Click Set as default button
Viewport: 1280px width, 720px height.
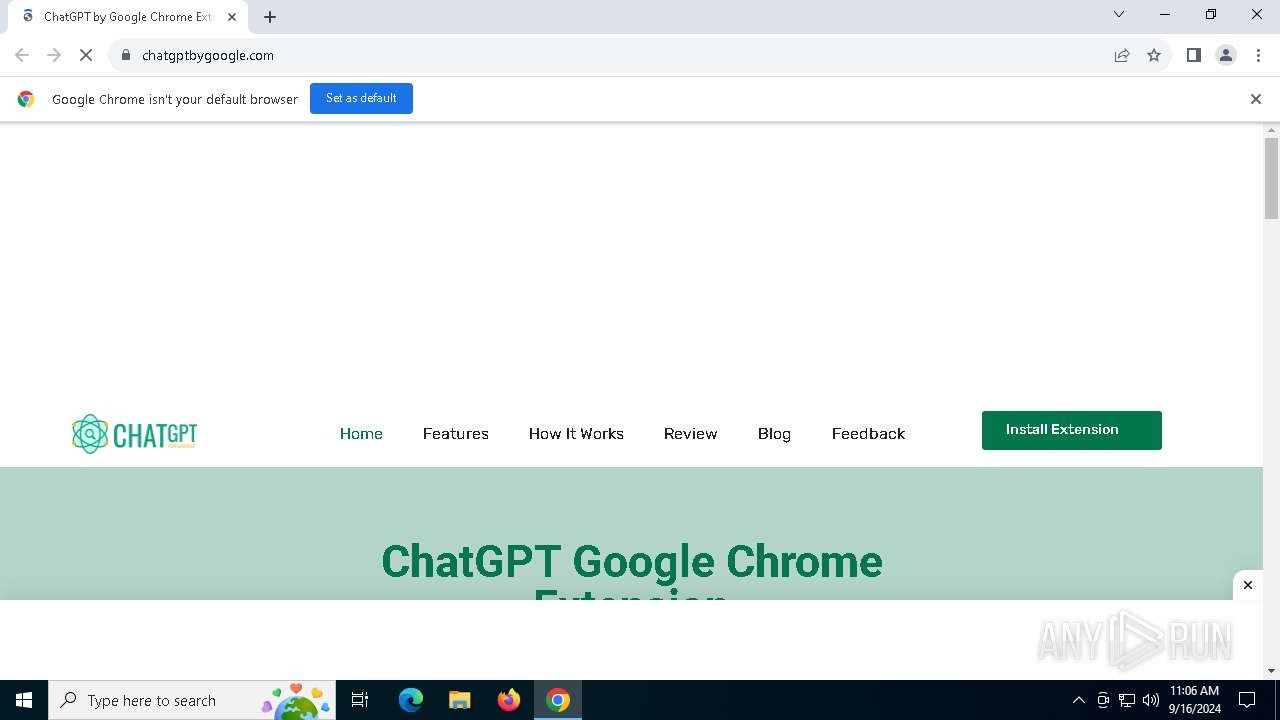pos(361,98)
